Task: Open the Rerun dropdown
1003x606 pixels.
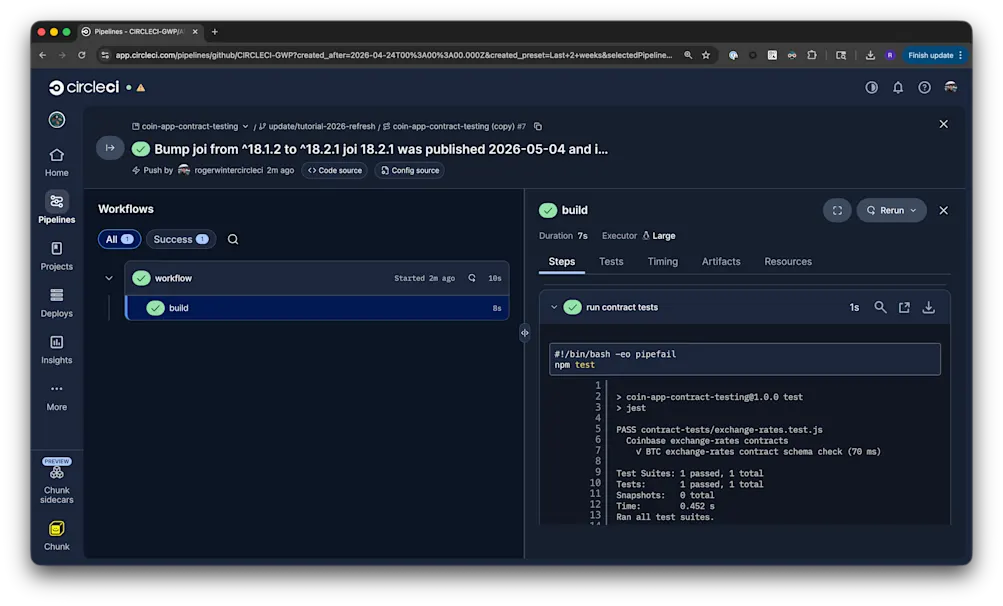Action: click(x=891, y=211)
